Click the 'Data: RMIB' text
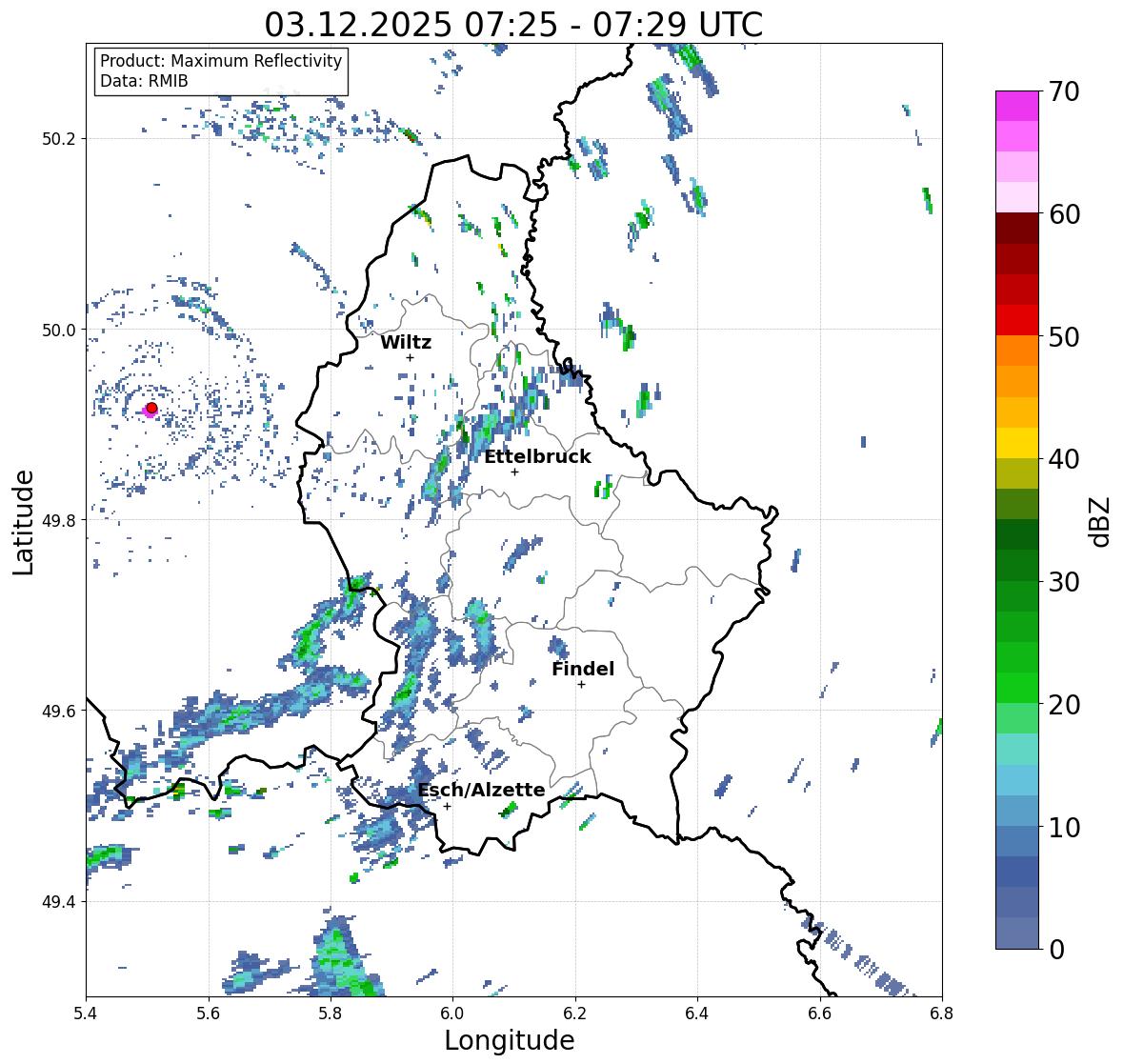 pyautogui.click(x=144, y=81)
